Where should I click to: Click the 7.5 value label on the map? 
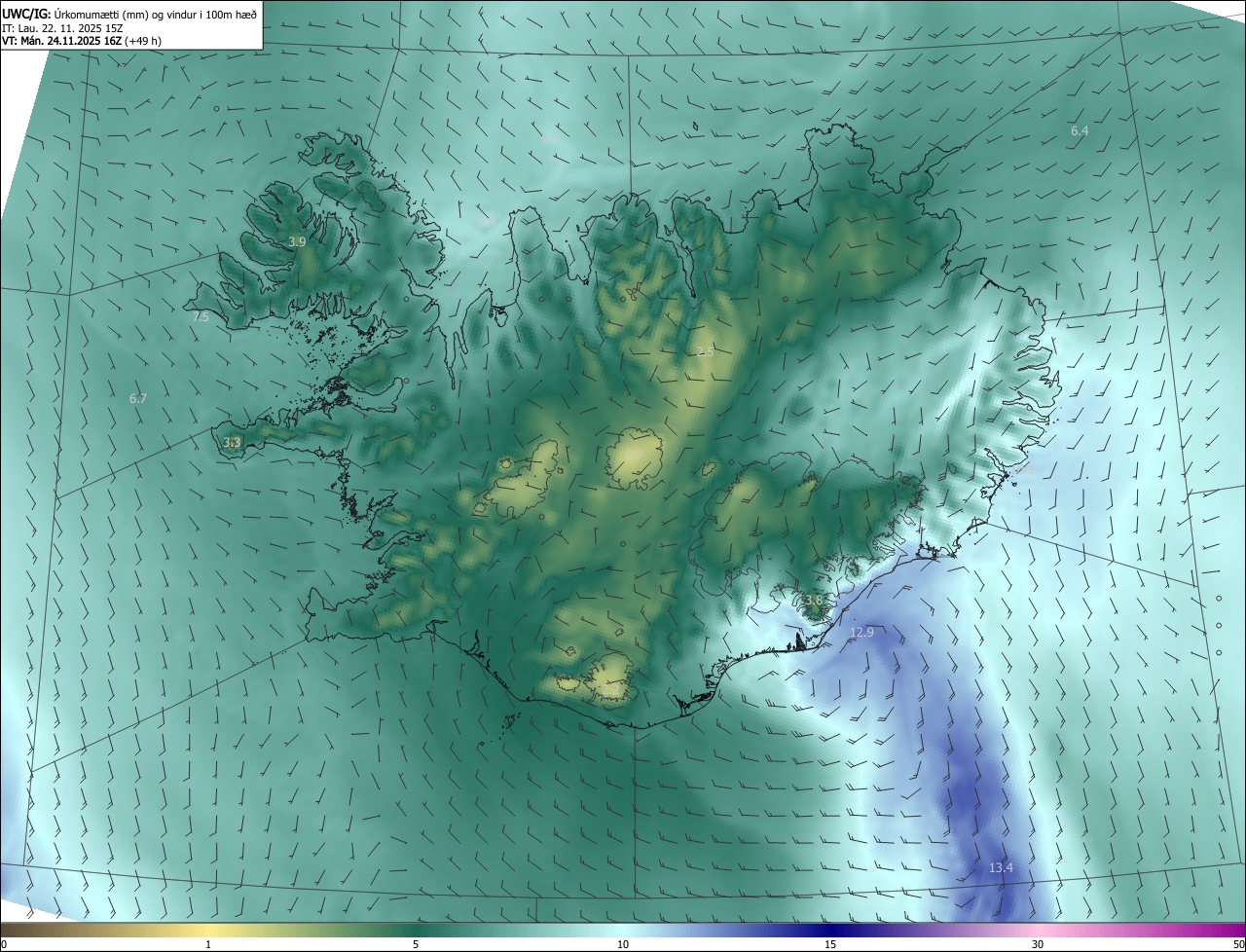click(201, 317)
